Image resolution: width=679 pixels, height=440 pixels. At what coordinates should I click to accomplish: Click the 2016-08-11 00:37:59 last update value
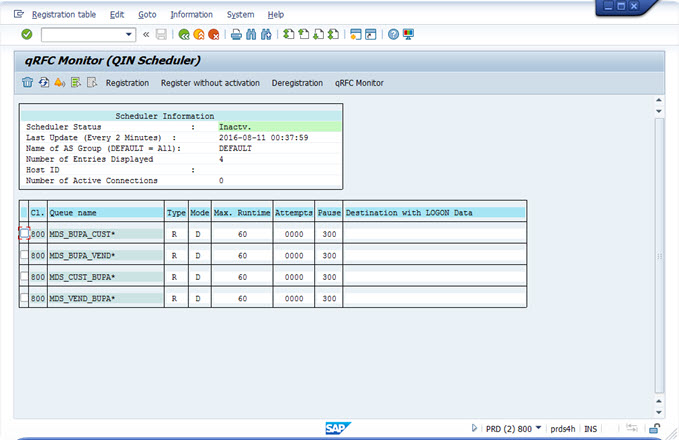click(264, 137)
